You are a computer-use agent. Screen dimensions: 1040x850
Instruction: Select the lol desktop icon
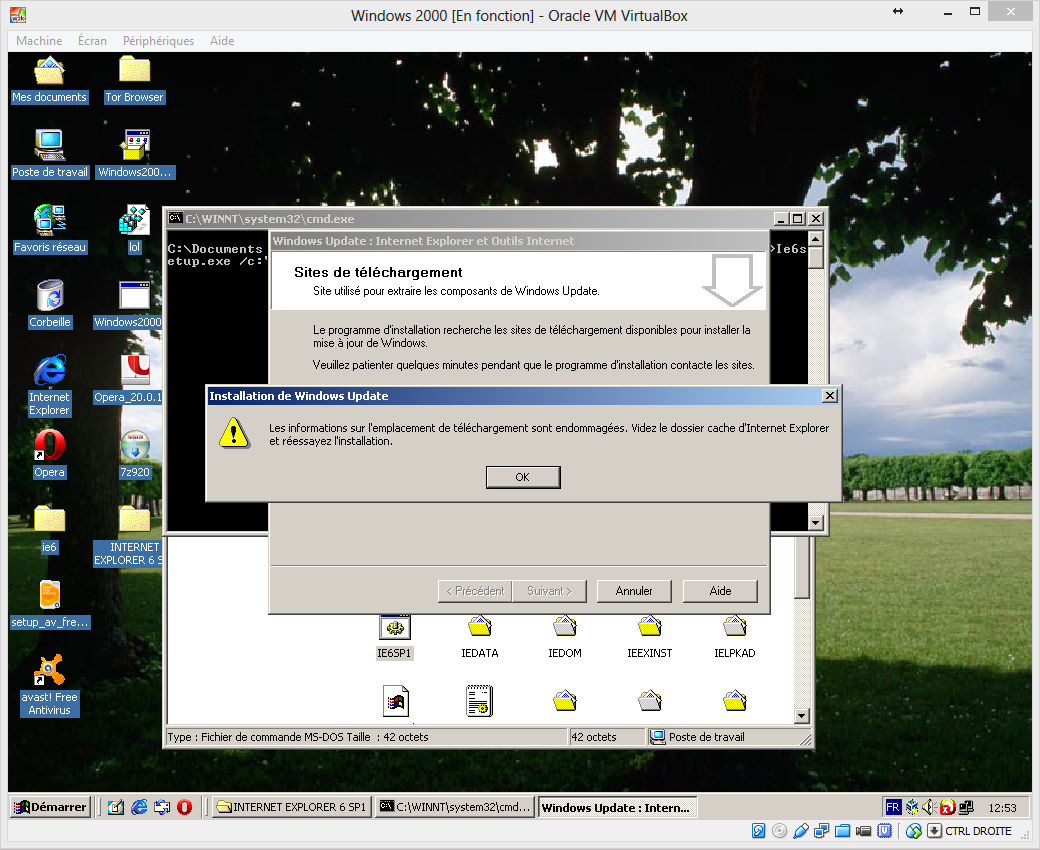click(135, 229)
